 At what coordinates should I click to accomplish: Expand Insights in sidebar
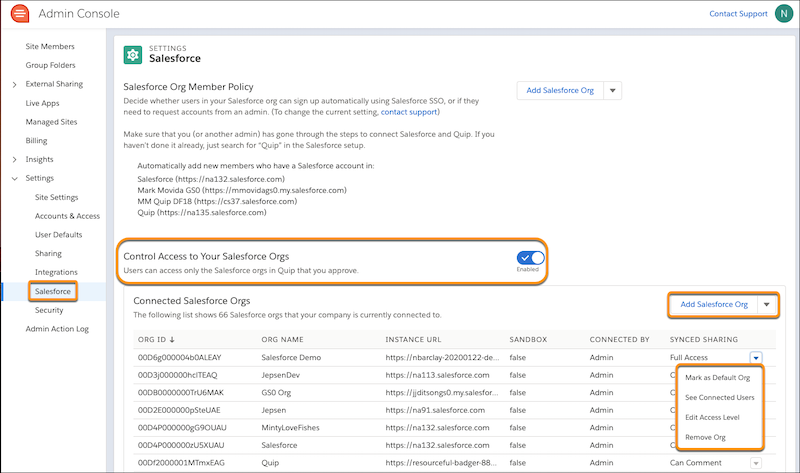(14, 160)
